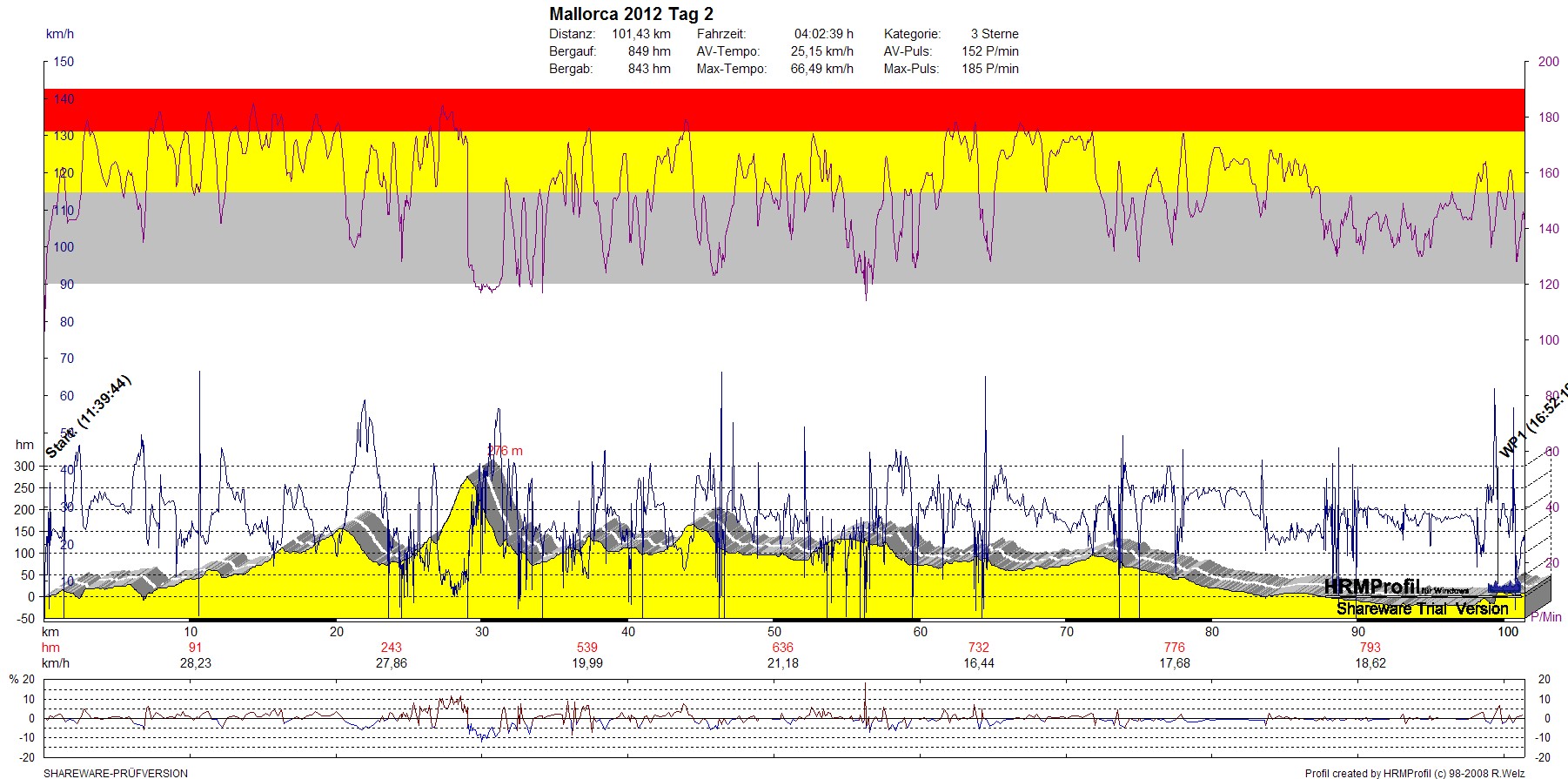The width and height of the screenshot is (1568, 779).
Task: Click the Shareware Trial Version text
Action: pos(1422,608)
